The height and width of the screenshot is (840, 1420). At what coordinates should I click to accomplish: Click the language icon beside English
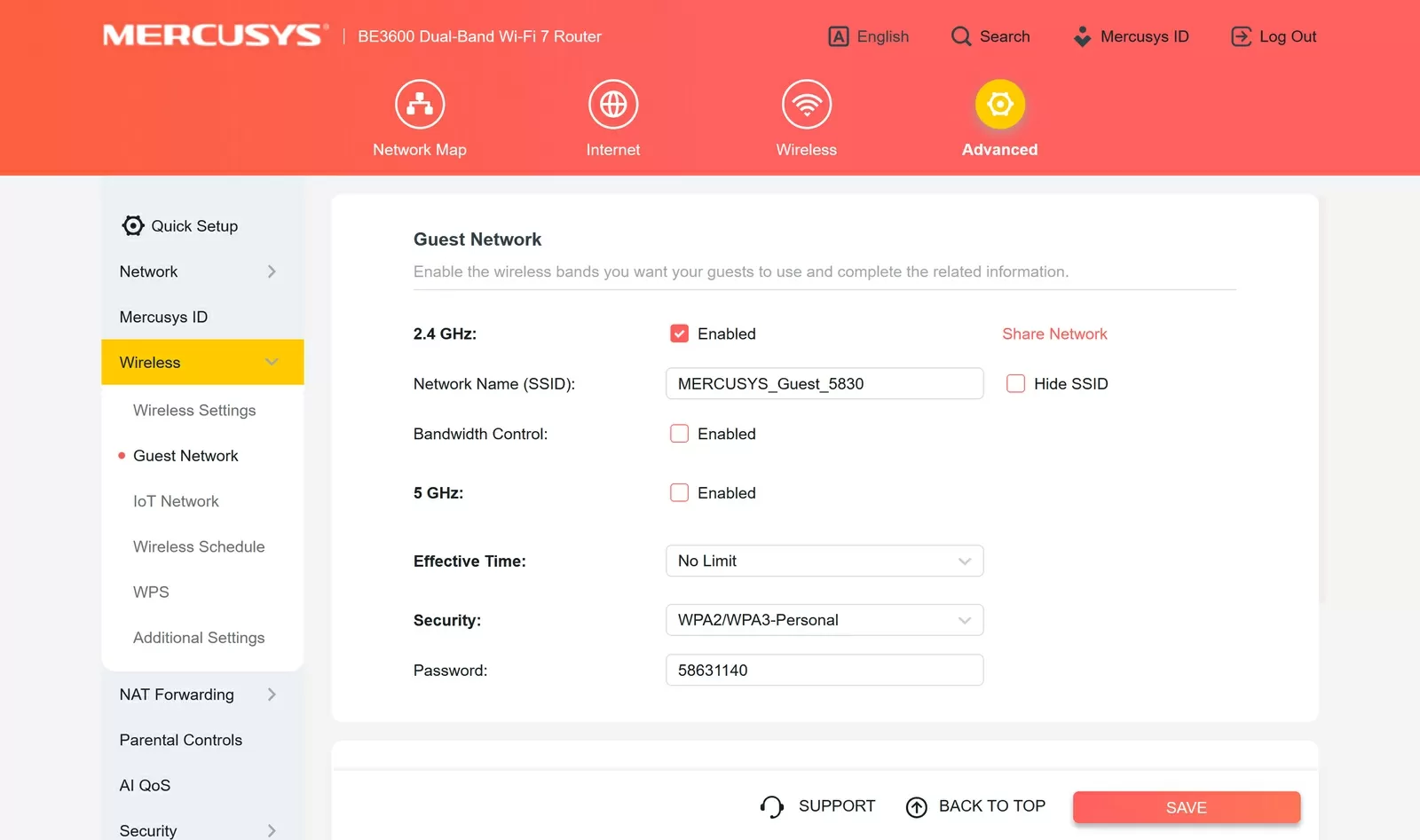[x=839, y=36]
